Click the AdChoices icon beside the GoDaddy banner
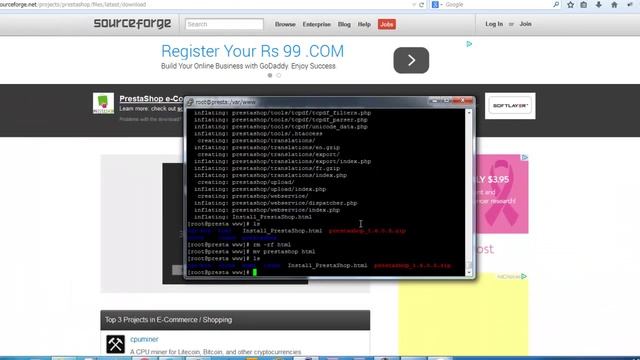The width and height of the screenshot is (640, 360). pyautogui.click(x=469, y=44)
